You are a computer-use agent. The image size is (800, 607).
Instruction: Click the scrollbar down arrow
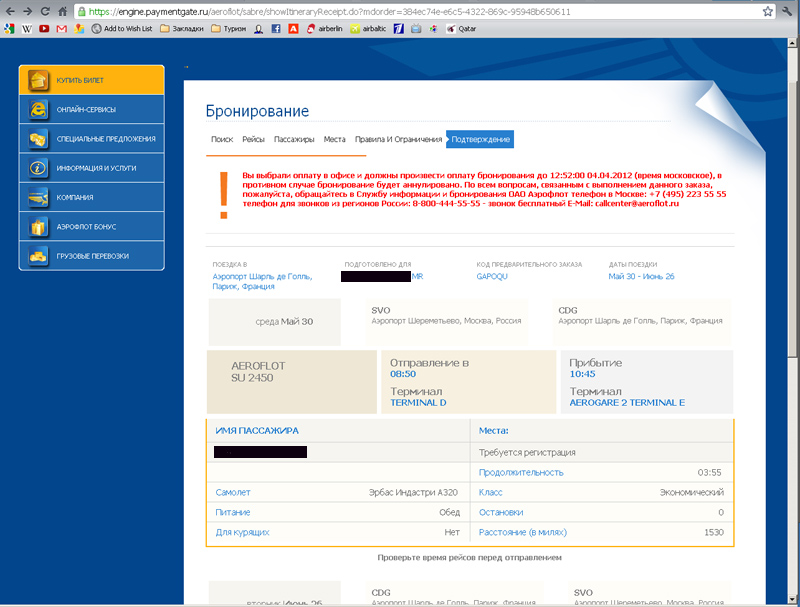792,599
